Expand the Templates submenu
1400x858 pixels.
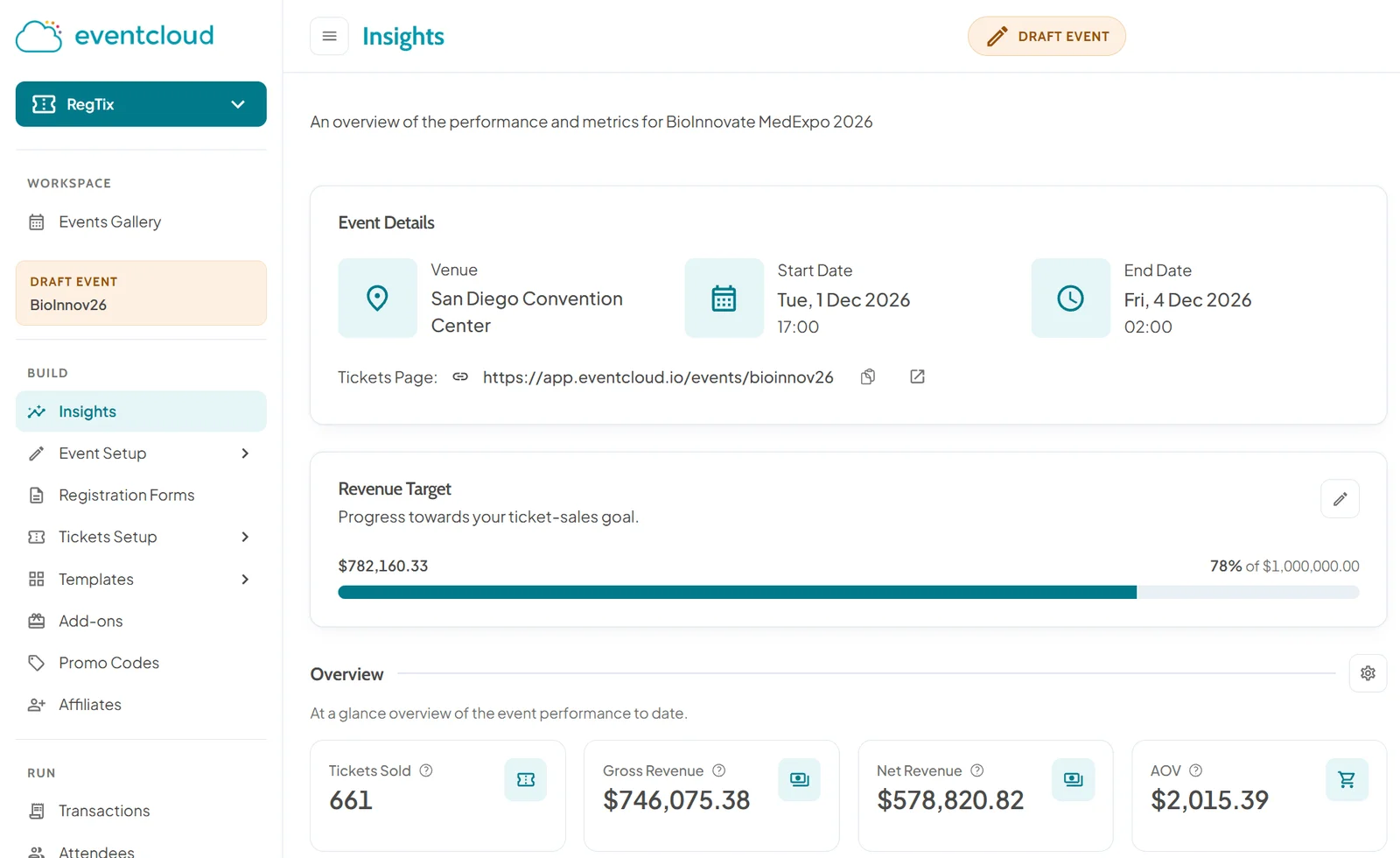(x=141, y=579)
